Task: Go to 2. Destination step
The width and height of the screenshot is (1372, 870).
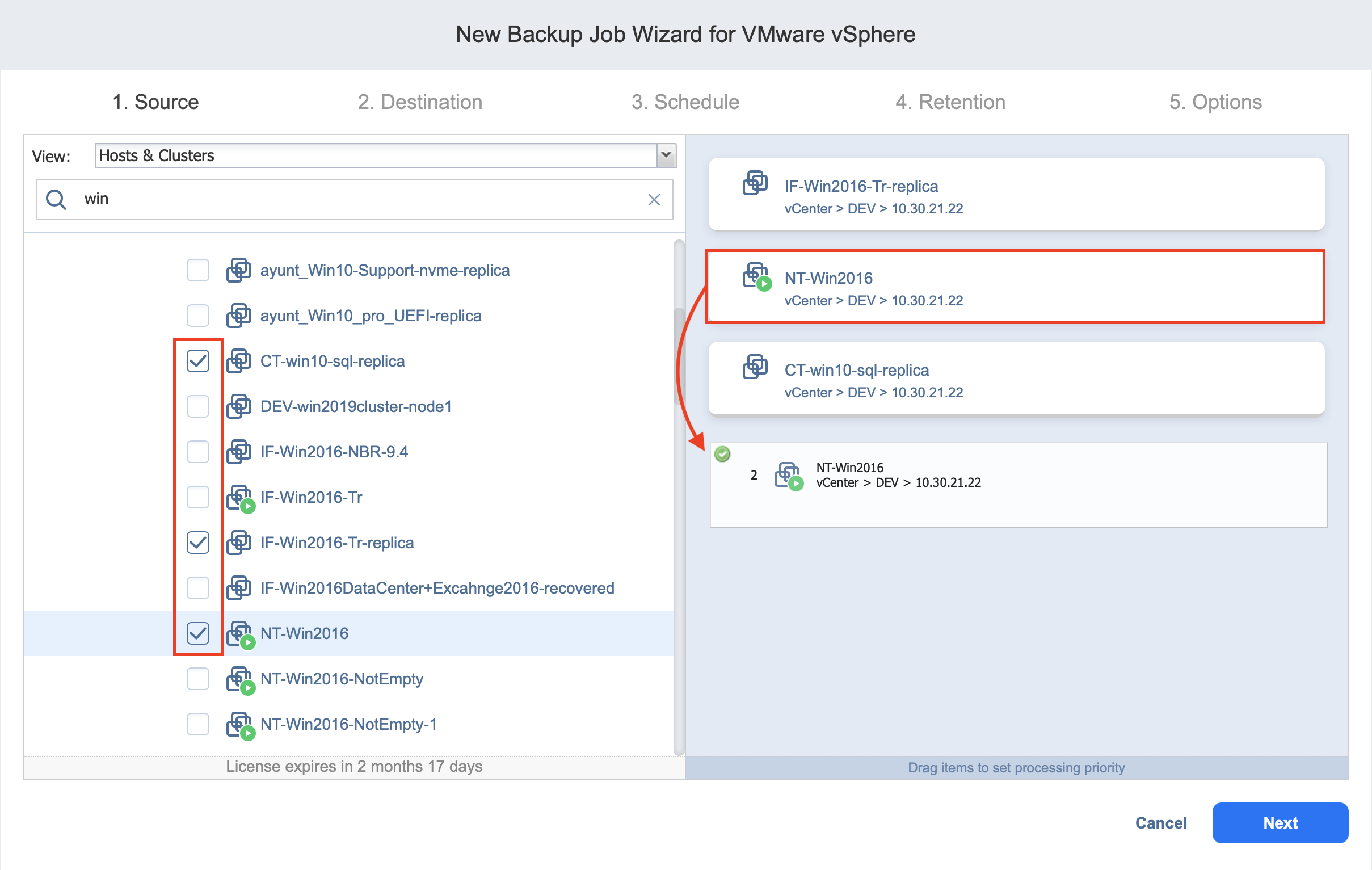Action: (420, 102)
